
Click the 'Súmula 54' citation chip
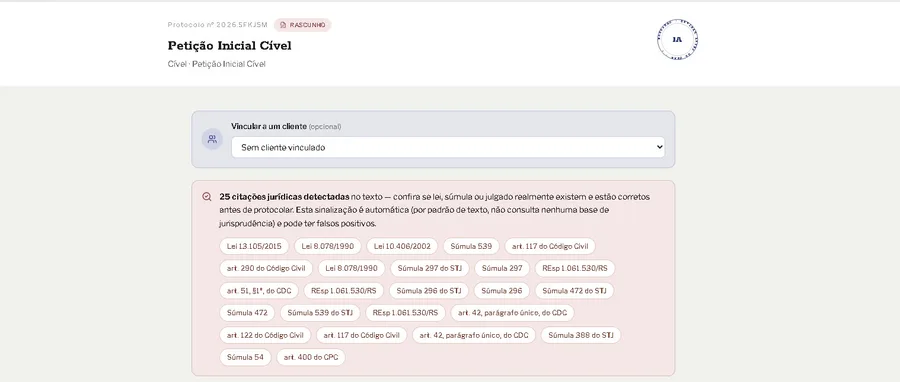point(245,357)
